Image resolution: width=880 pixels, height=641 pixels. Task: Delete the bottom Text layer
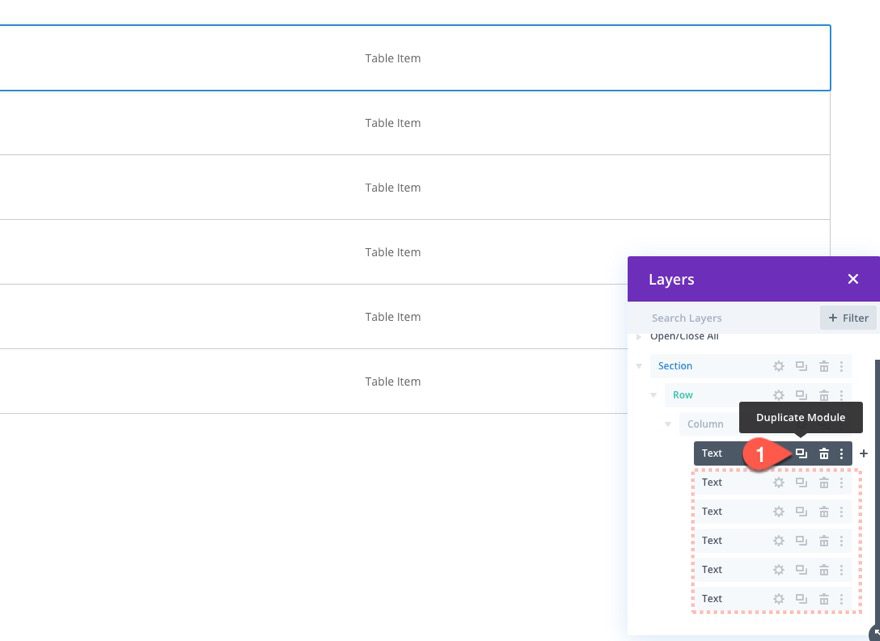coord(824,598)
